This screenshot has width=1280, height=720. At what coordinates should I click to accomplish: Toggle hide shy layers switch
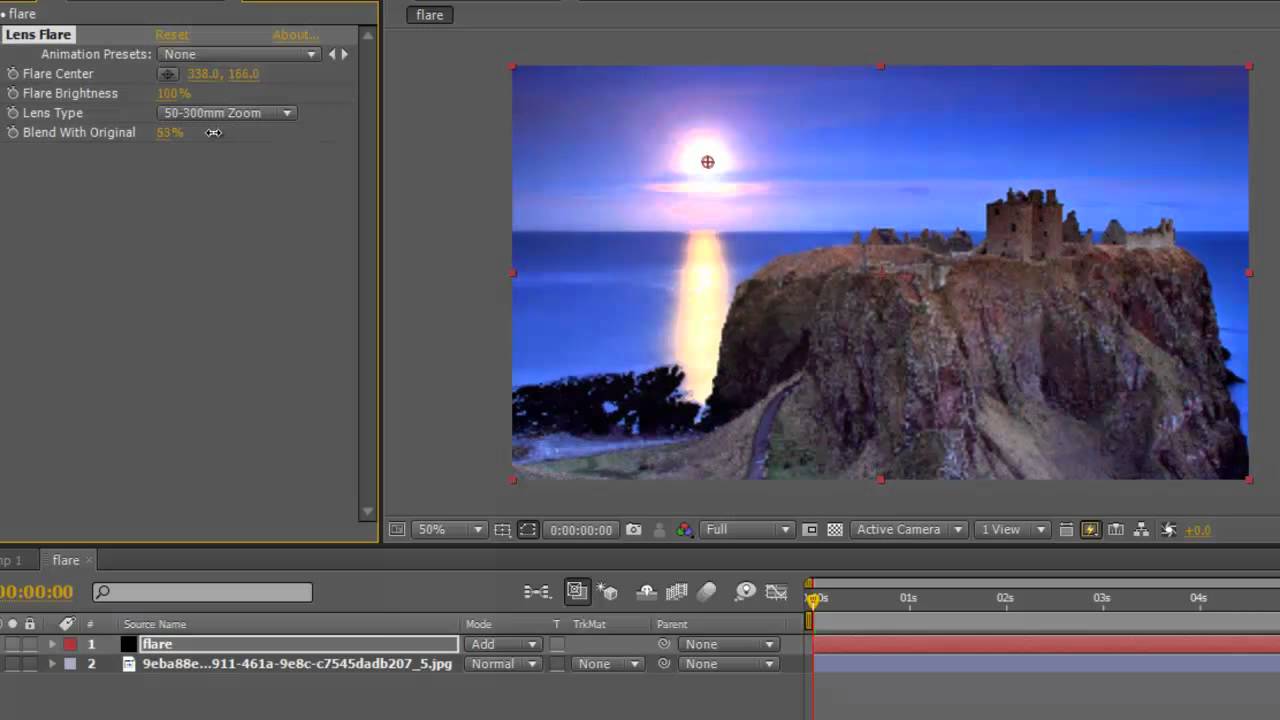point(646,592)
